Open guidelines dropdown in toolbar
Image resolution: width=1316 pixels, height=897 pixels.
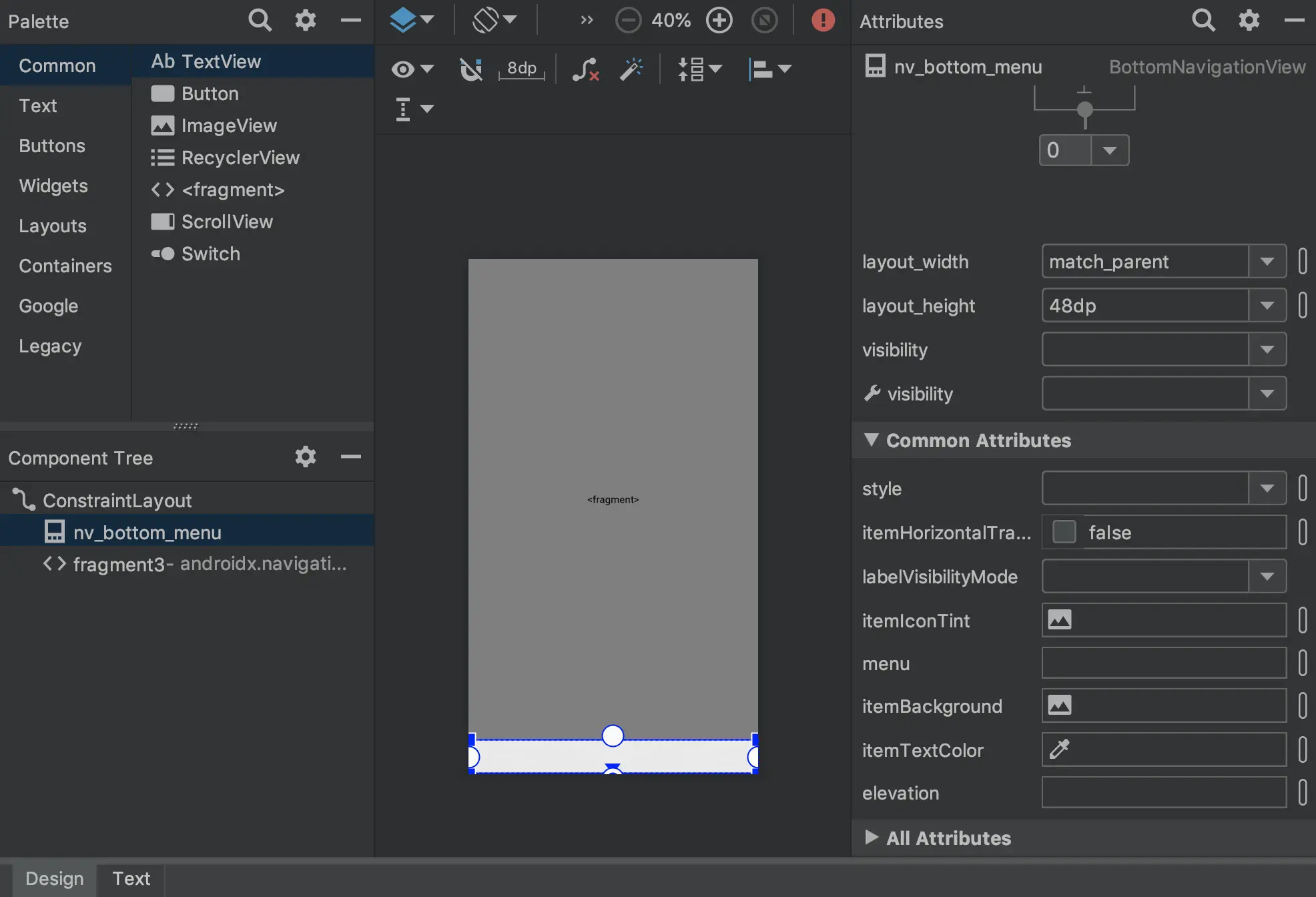pos(414,109)
